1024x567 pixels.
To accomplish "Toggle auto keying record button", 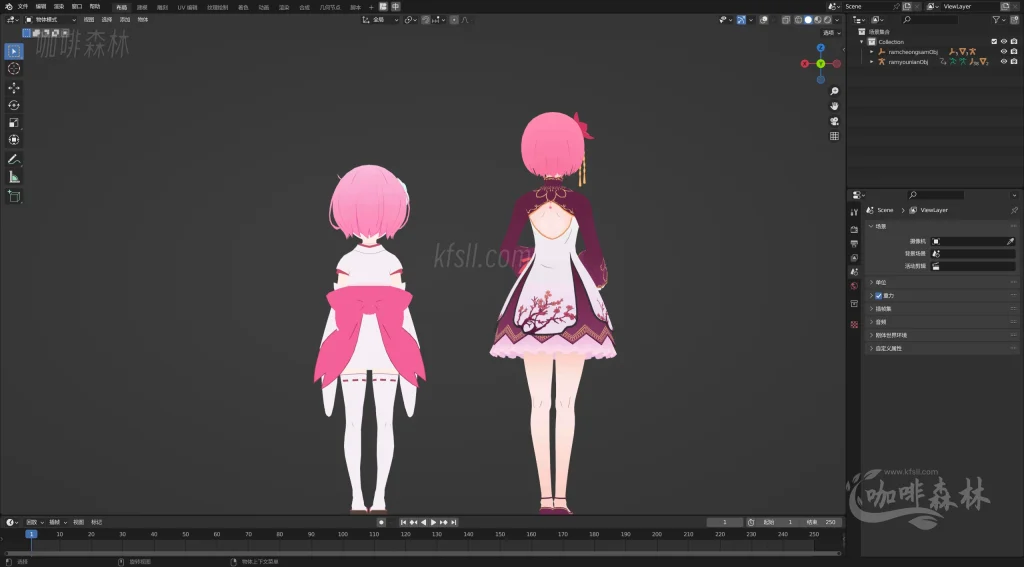I will pyautogui.click(x=381, y=523).
